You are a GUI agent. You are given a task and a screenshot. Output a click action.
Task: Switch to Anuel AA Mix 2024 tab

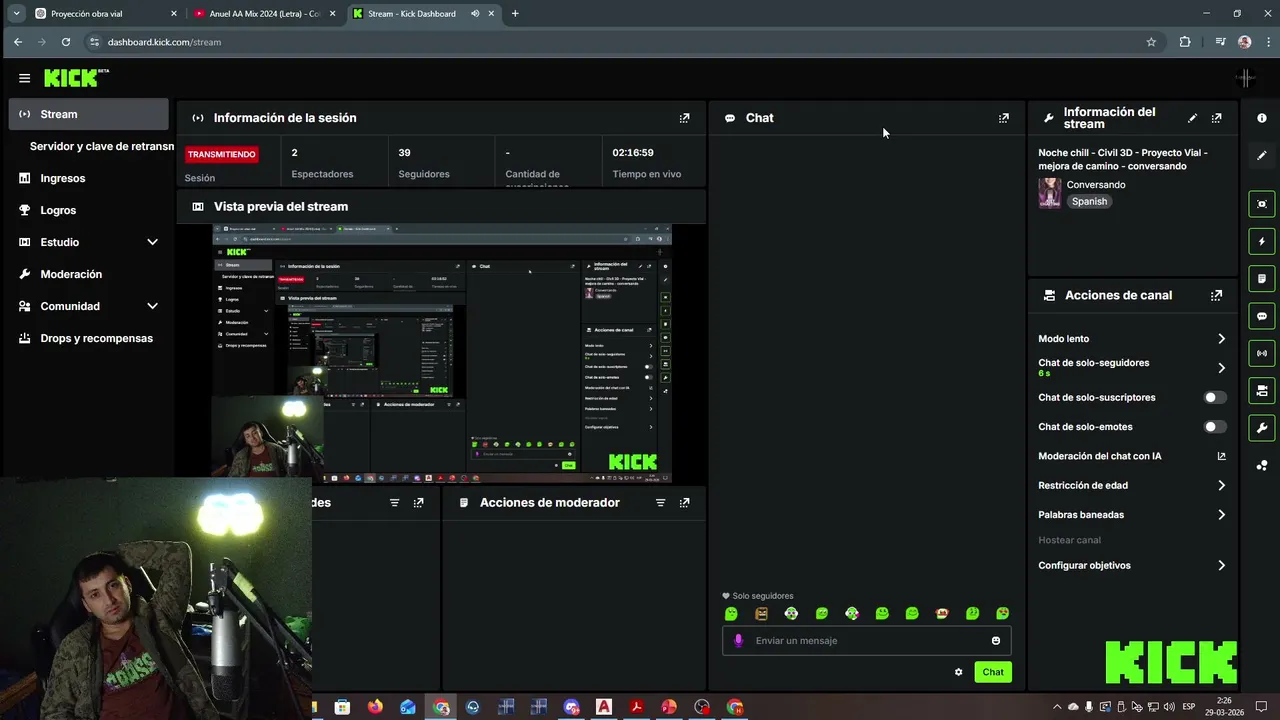(264, 14)
